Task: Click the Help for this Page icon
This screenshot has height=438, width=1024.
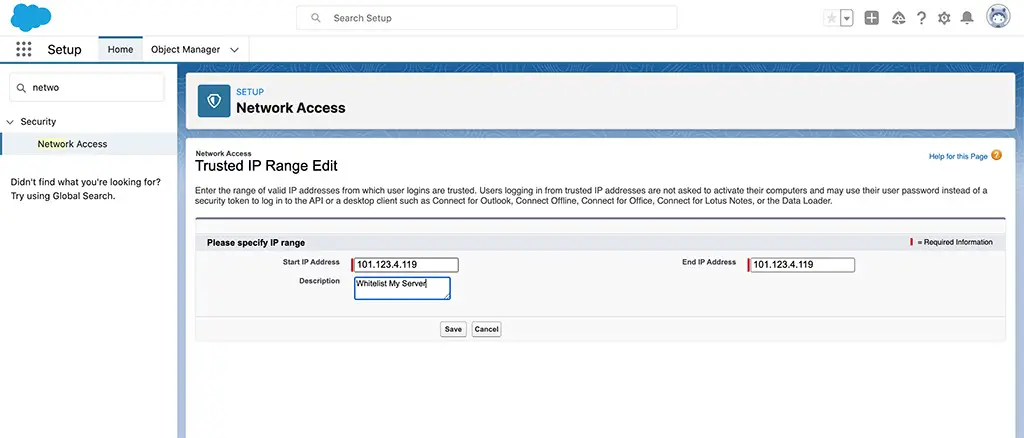Action: tap(996, 155)
